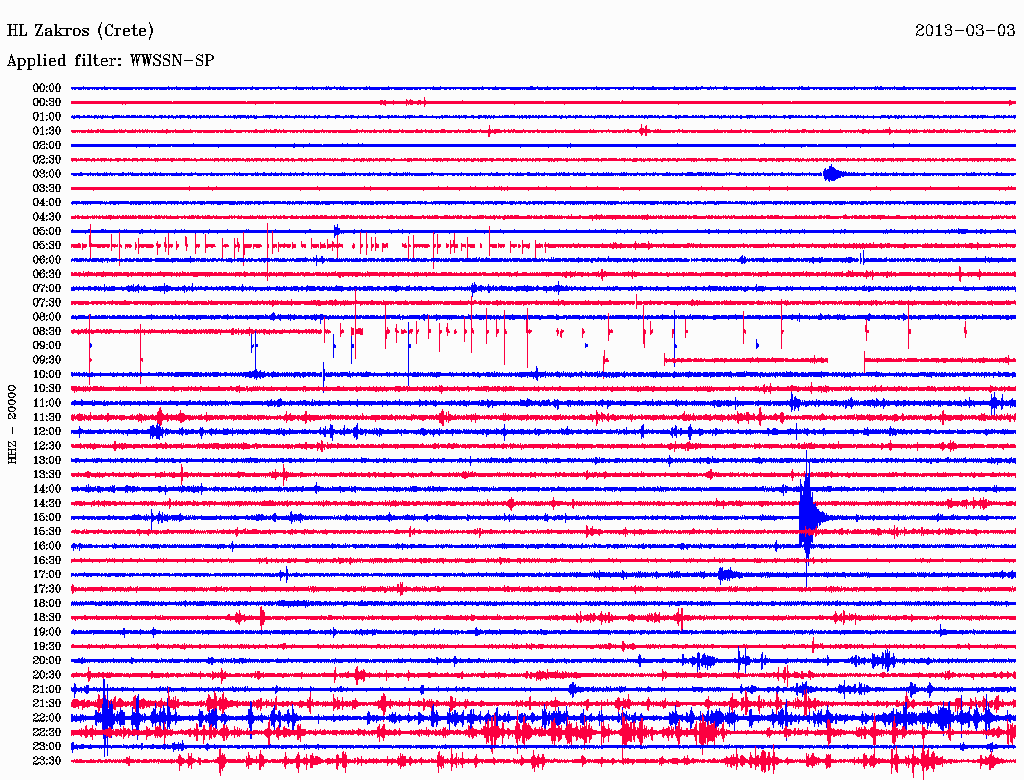Click the 22:30 time label

[47, 732]
